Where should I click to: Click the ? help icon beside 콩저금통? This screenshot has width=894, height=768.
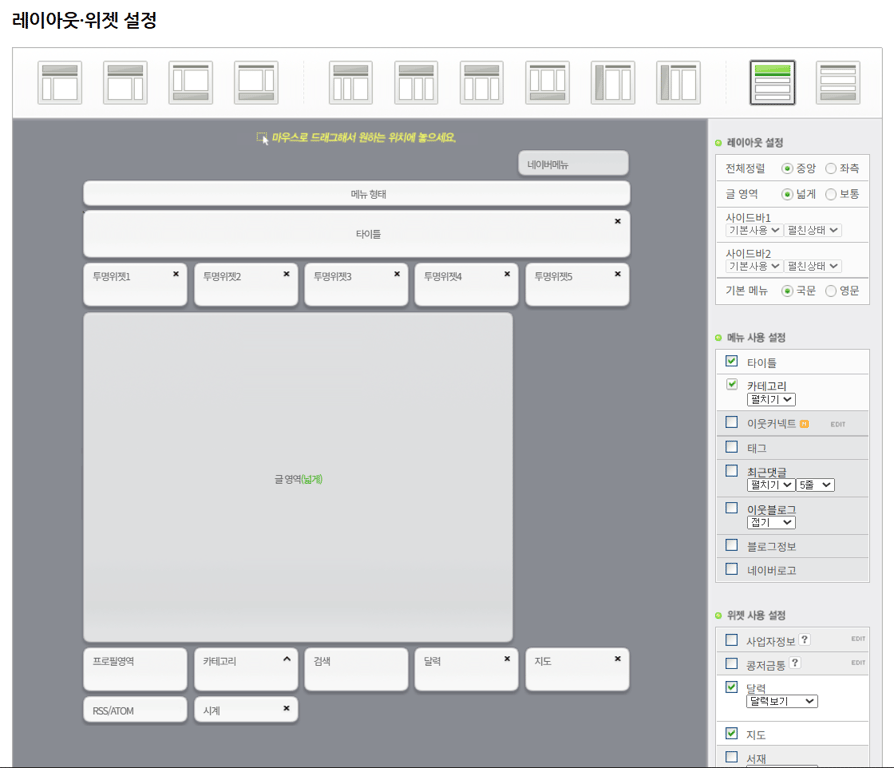tap(796, 662)
